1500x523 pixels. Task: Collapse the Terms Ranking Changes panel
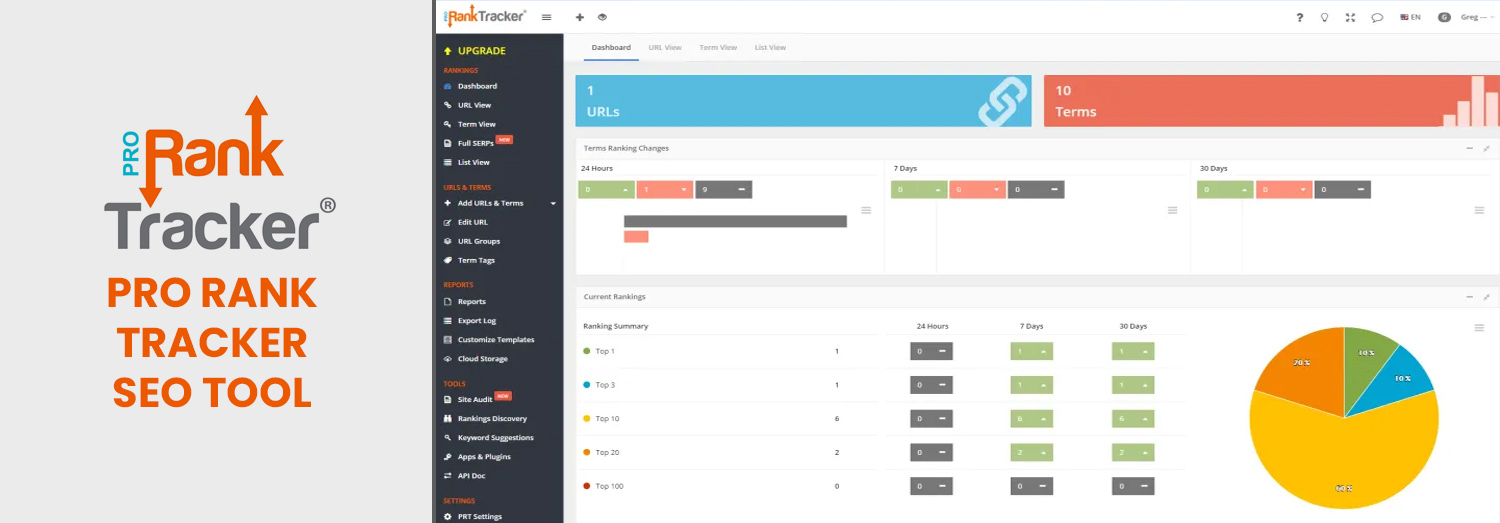1470,148
